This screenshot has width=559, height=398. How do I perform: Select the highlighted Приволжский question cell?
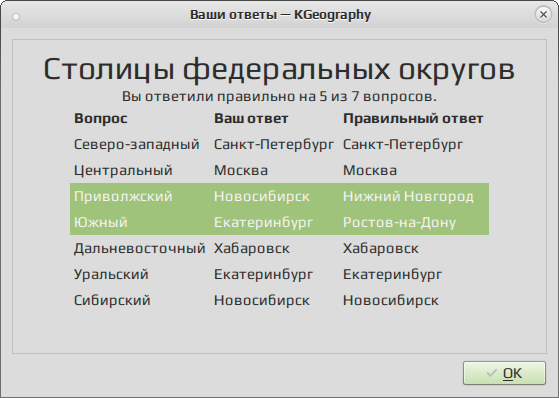[x=123, y=197]
